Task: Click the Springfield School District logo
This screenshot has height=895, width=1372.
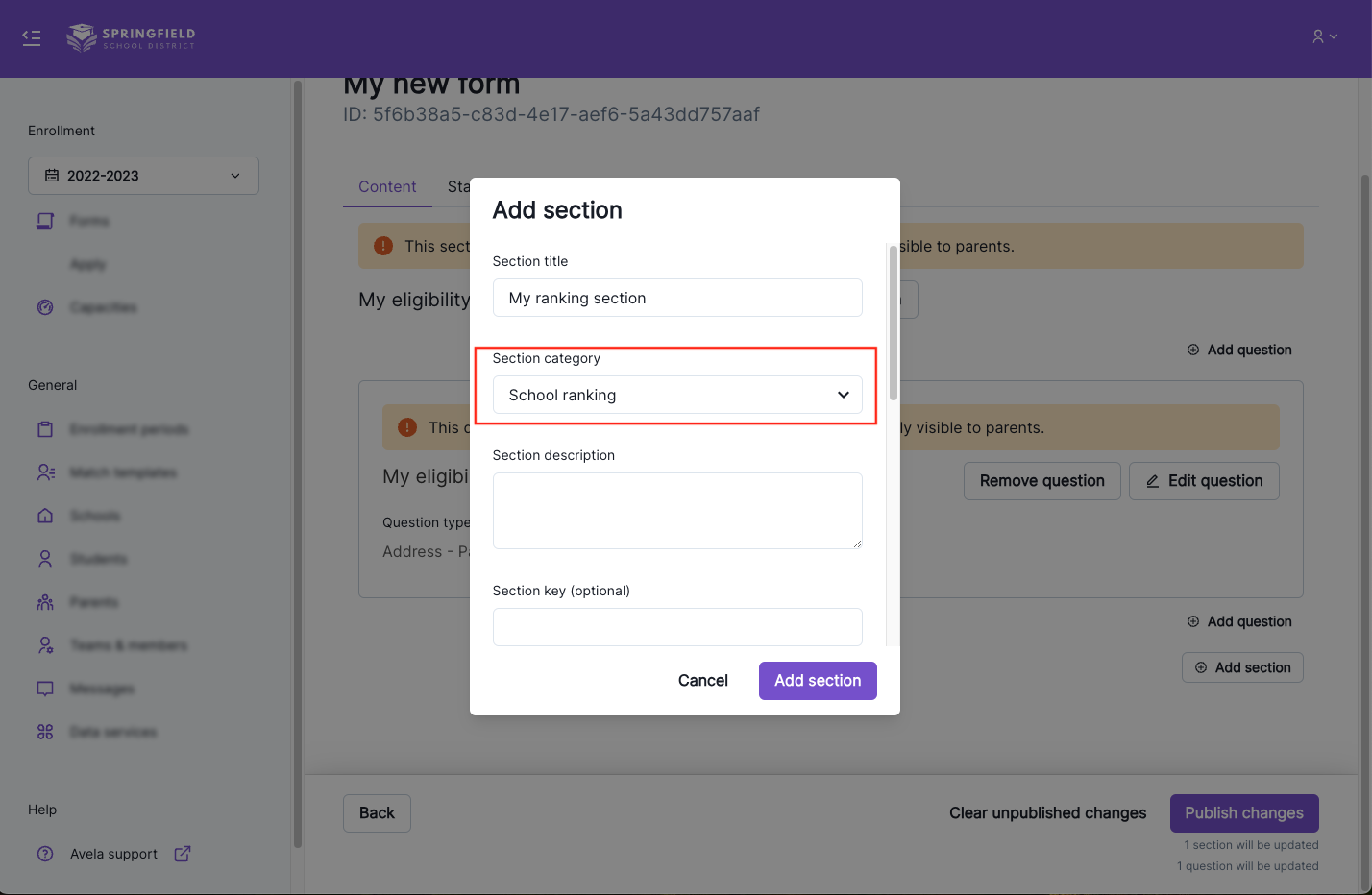Action: coord(131,38)
